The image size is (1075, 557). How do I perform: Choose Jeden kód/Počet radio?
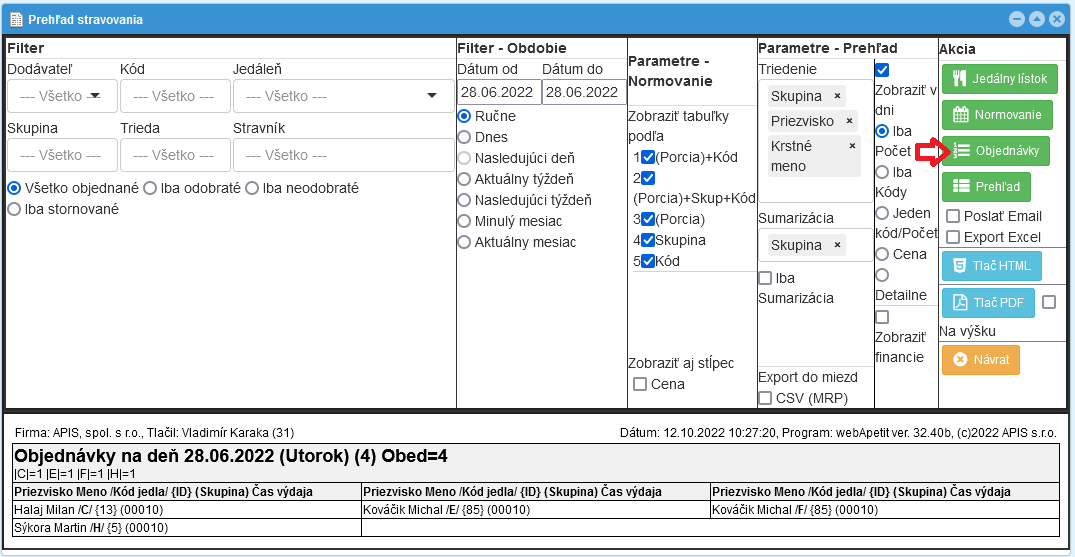pos(883,213)
